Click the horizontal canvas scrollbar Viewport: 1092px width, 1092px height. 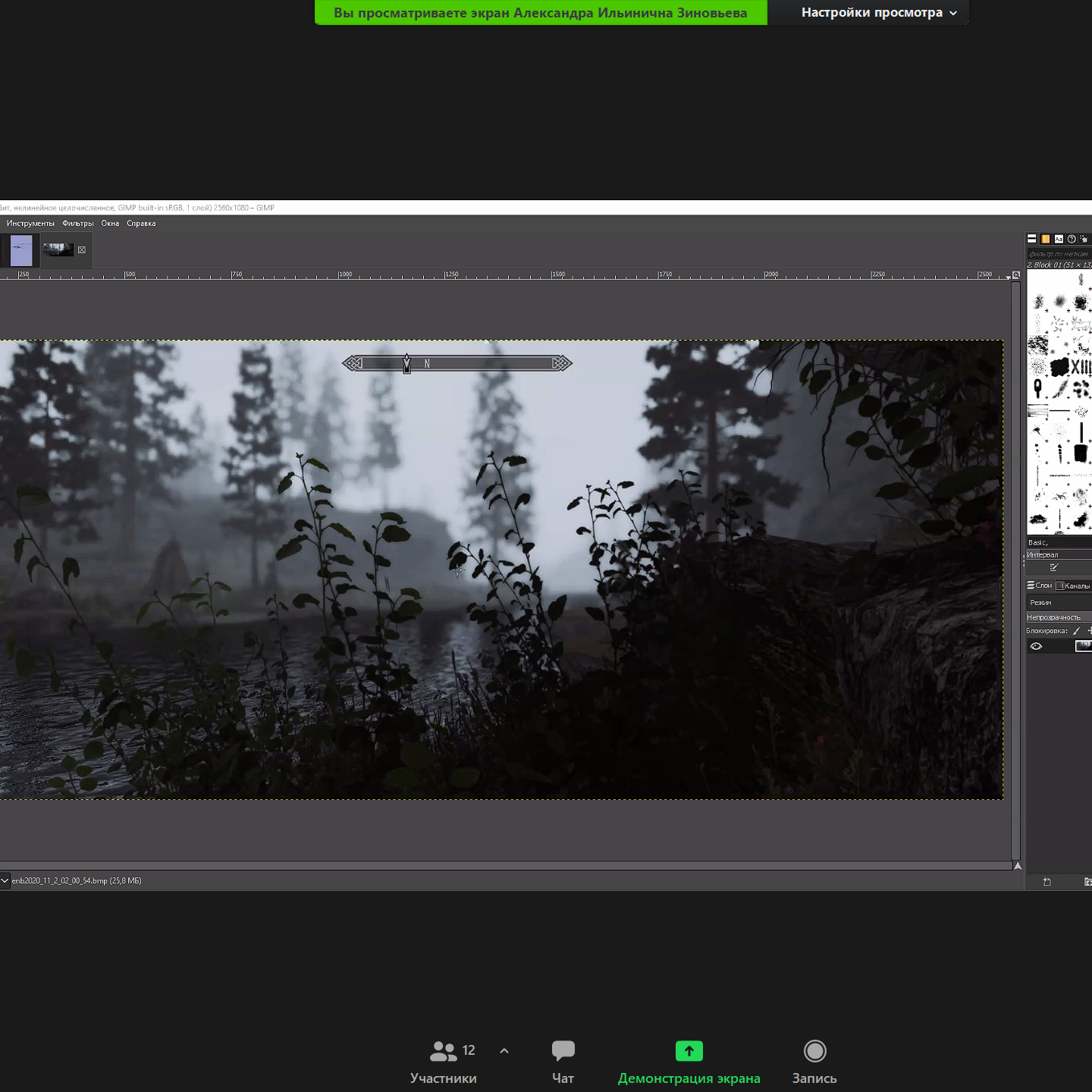point(505,865)
